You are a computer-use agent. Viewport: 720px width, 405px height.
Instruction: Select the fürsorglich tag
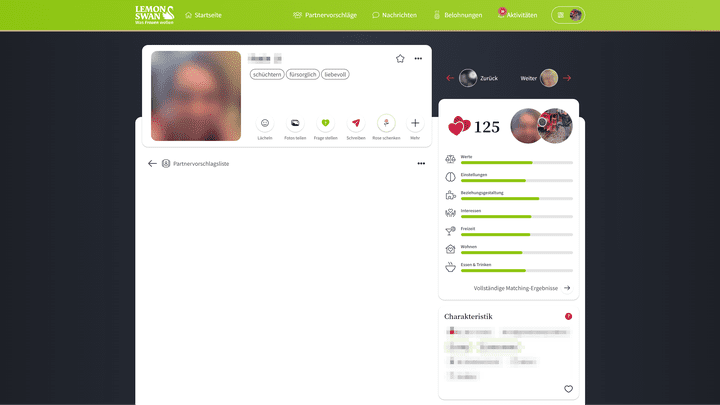pyautogui.click(x=303, y=74)
